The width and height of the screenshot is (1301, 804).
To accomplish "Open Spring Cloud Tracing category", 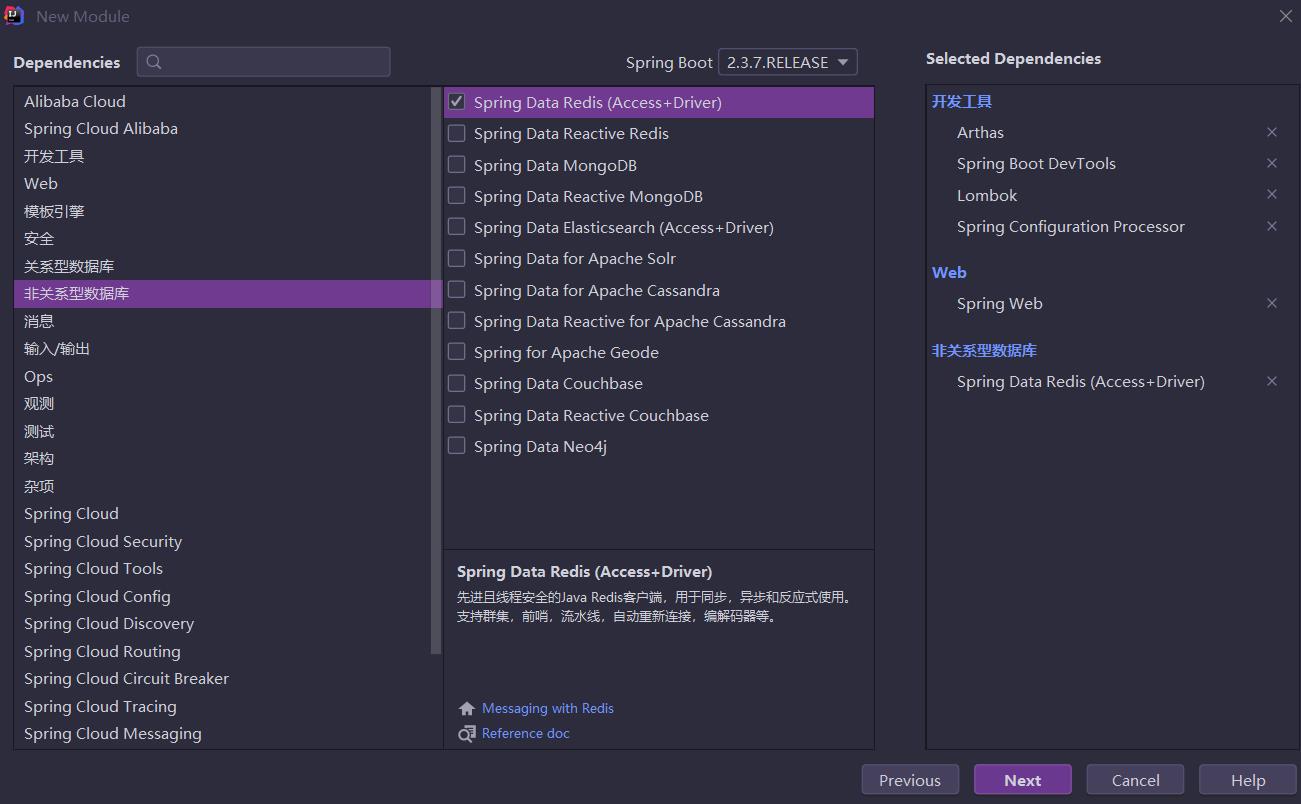I will click(222, 706).
